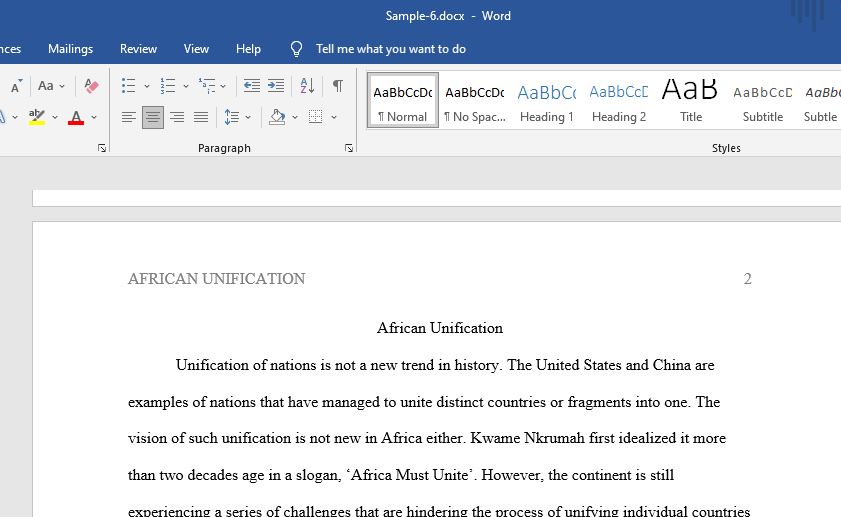Click the Tell me search field
Screen dimensions: 841x517
(x=390, y=49)
